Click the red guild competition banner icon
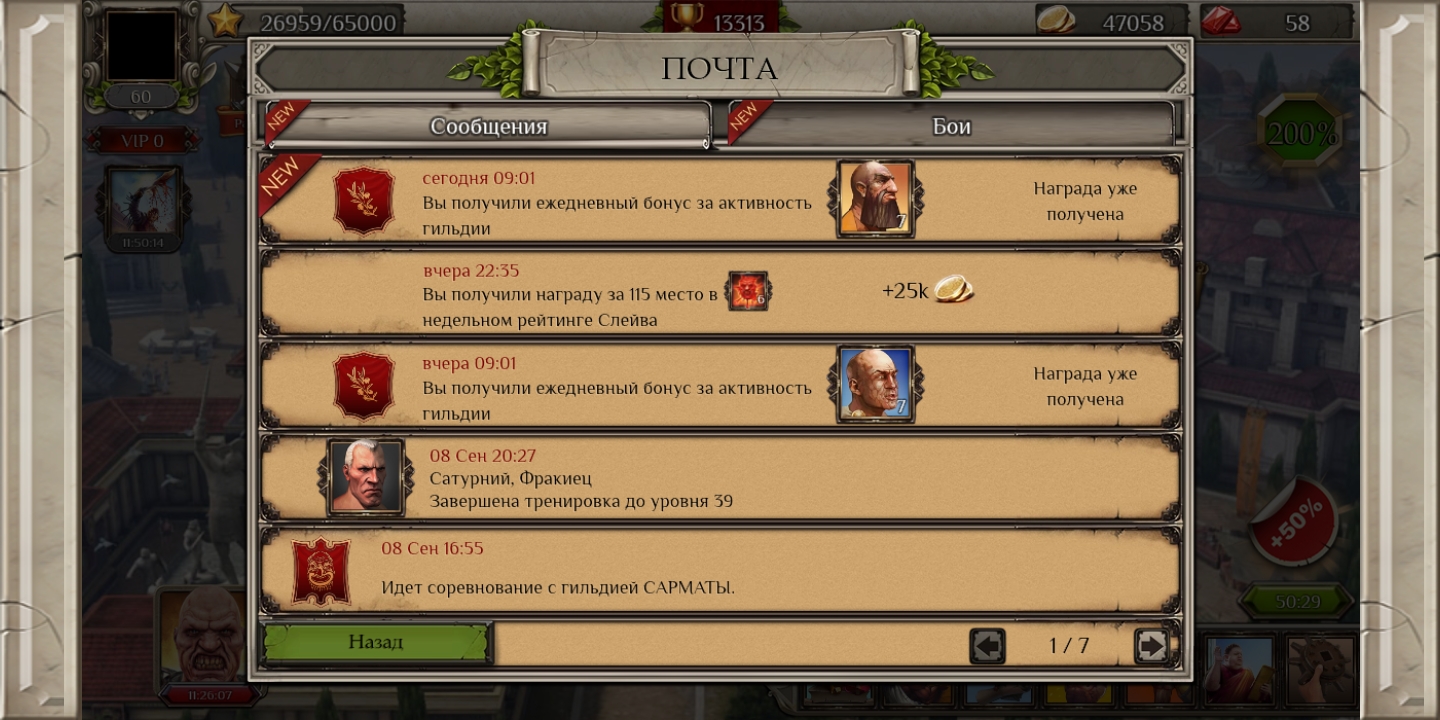This screenshot has height=720, width=1440. coord(321,571)
